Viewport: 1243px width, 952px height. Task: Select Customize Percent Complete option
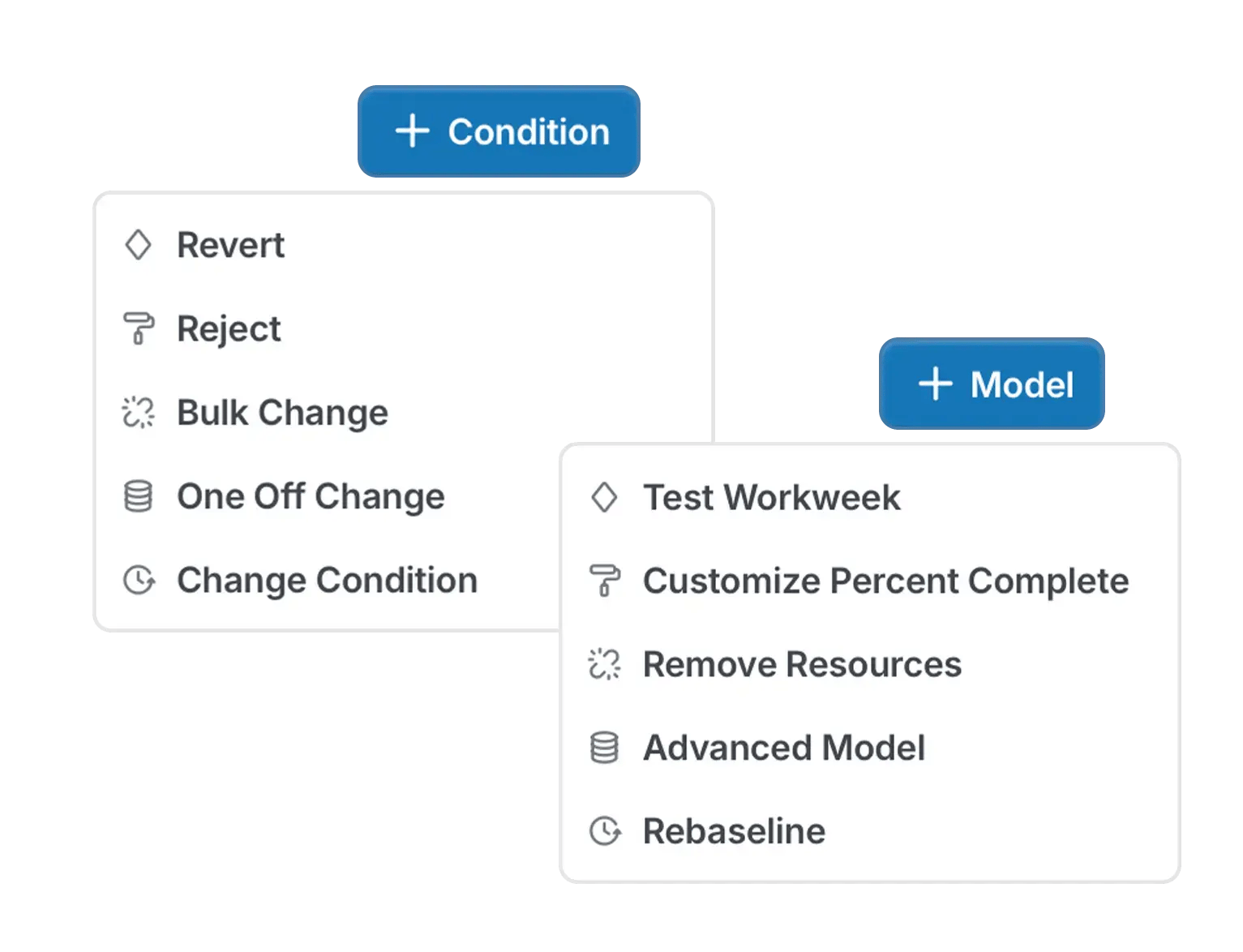point(885,581)
